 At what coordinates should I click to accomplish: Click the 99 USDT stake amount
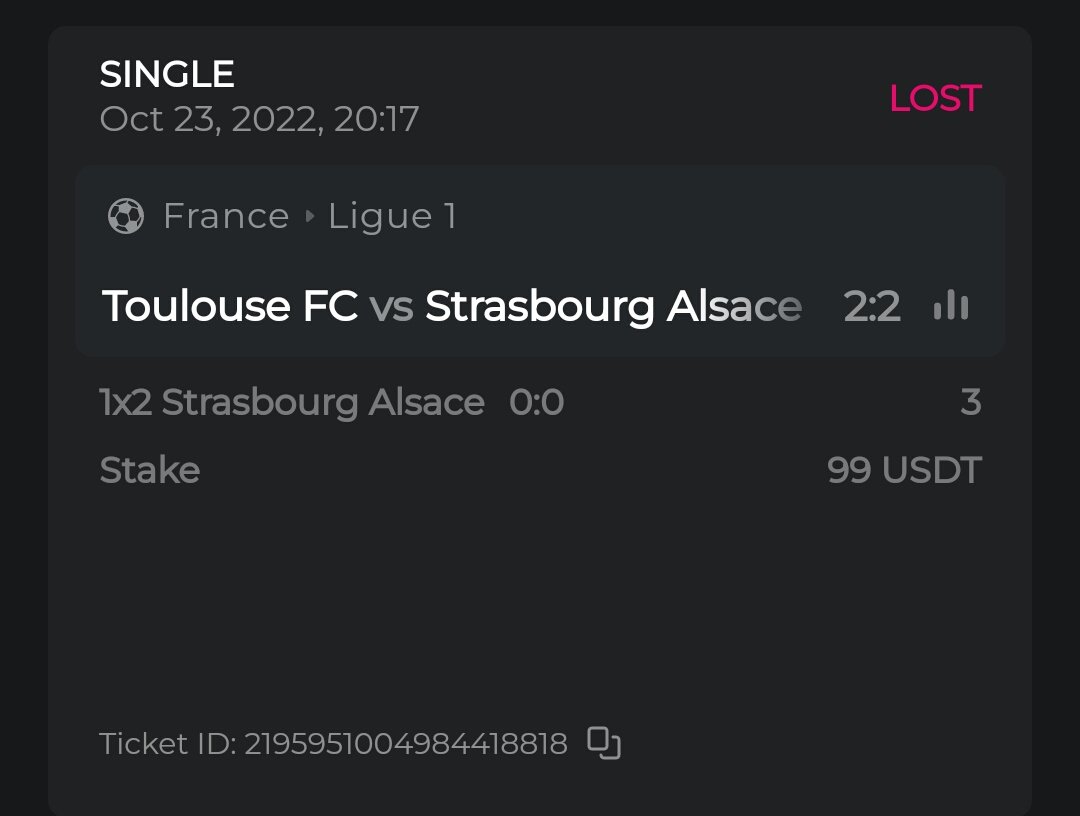(x=904, y=470)
